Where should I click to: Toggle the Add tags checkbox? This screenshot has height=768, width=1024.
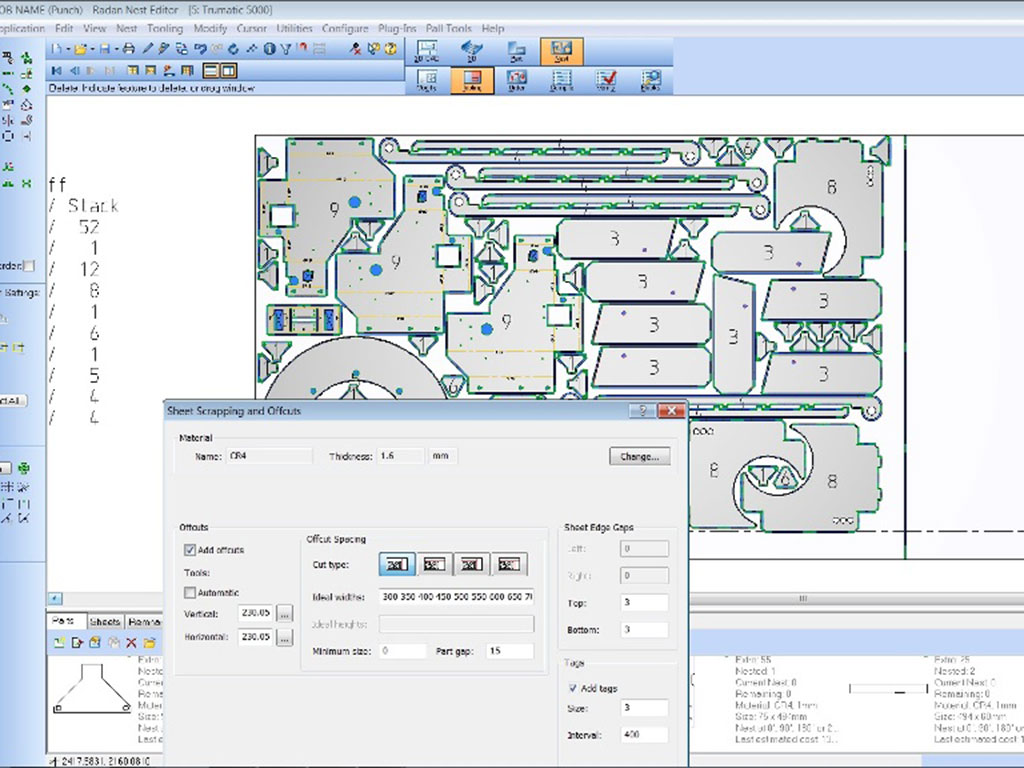[572, 688]
